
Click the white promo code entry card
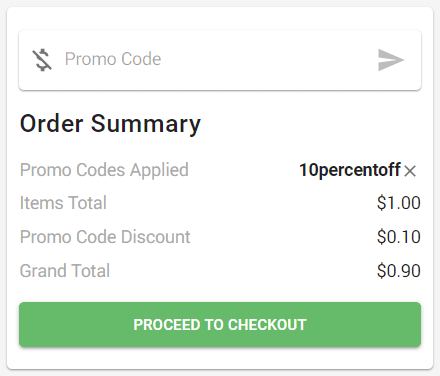pyautogui.click(x=220, y=60)
